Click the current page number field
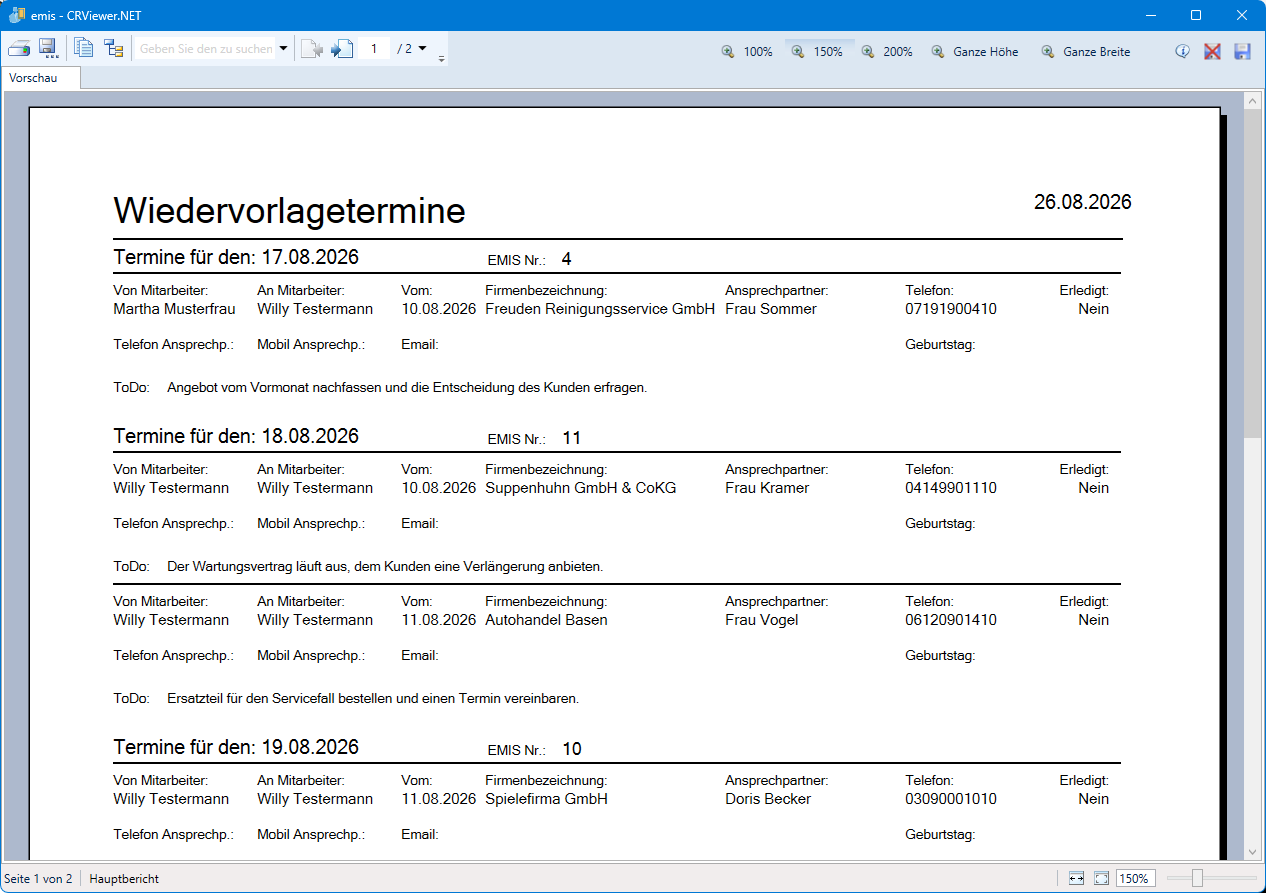Screen dimensions: 1266x893 pyautogui.click(x=374, y=48)
